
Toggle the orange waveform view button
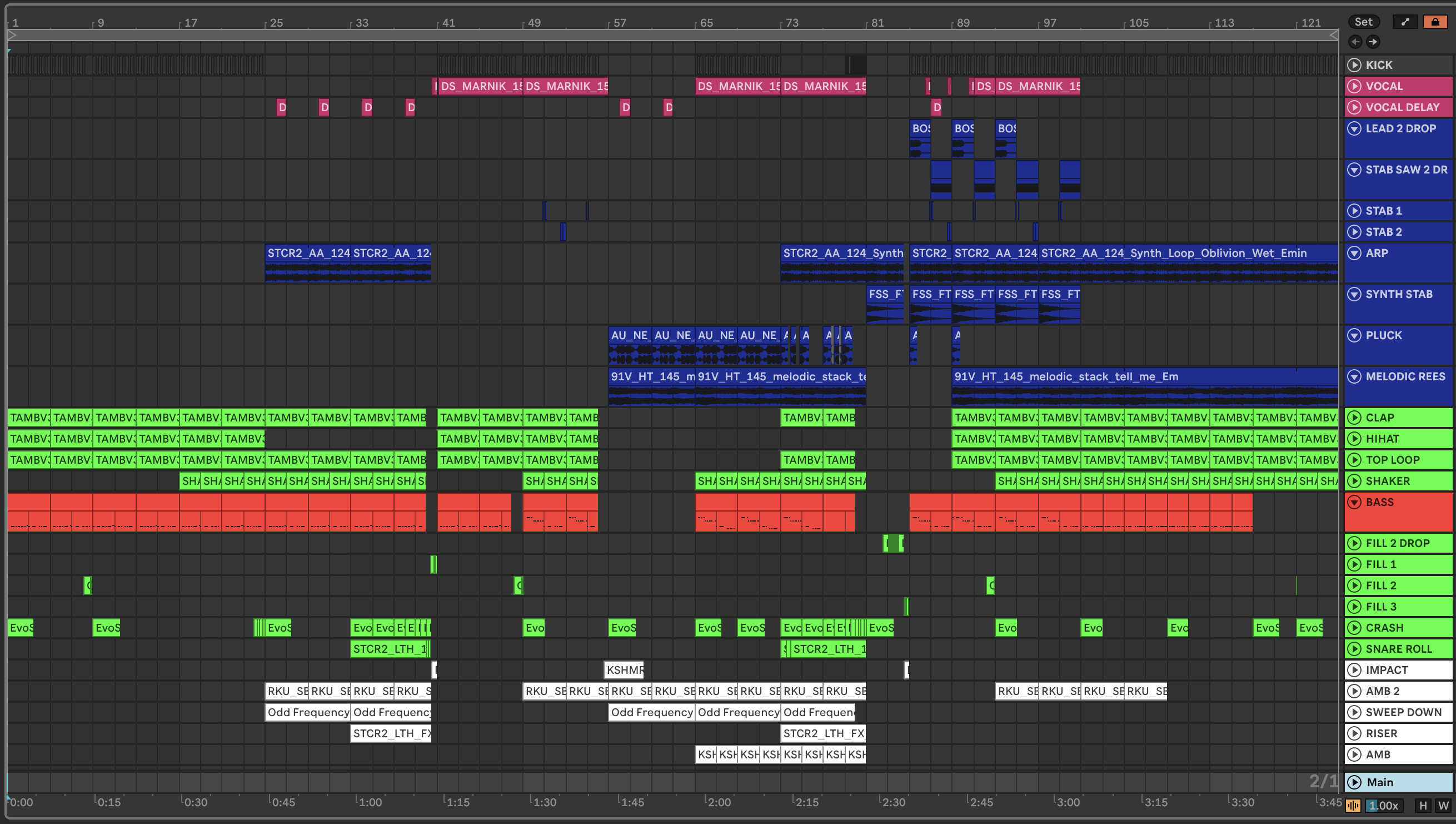tap(1353, 805)
